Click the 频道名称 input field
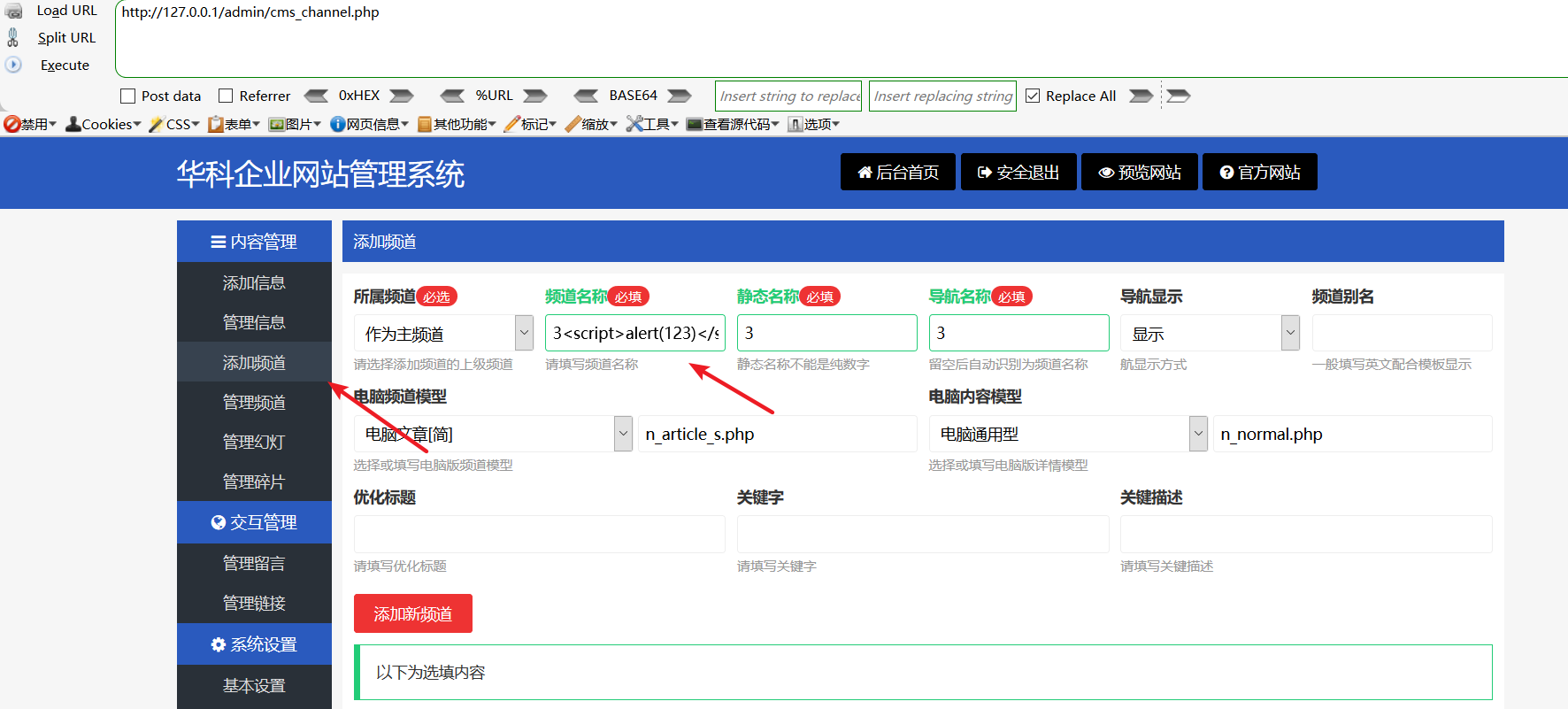This screenshot has width=1568, height=709. pyautogui.click(x=635, y=333)
